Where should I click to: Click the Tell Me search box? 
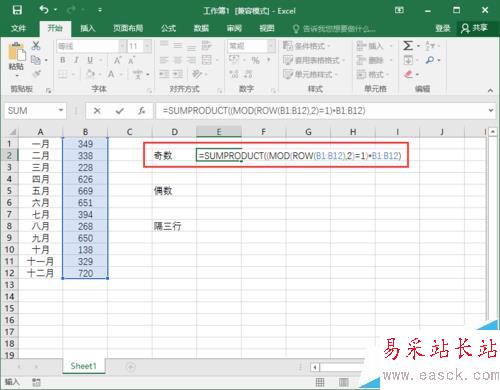click(333, 29)
